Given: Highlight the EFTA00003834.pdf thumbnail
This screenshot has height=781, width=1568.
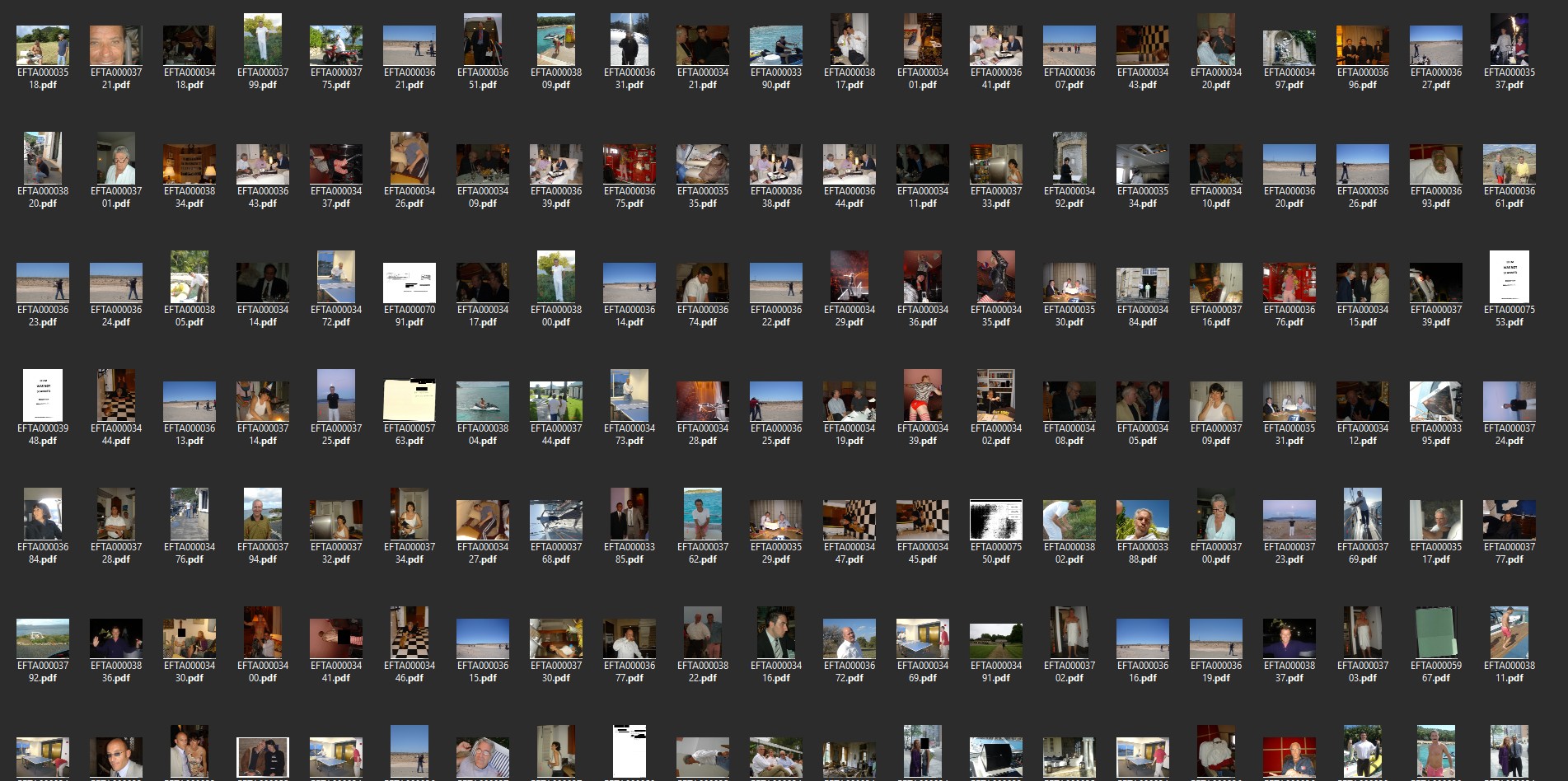Looking at the screenshot, I should (190, 164).
